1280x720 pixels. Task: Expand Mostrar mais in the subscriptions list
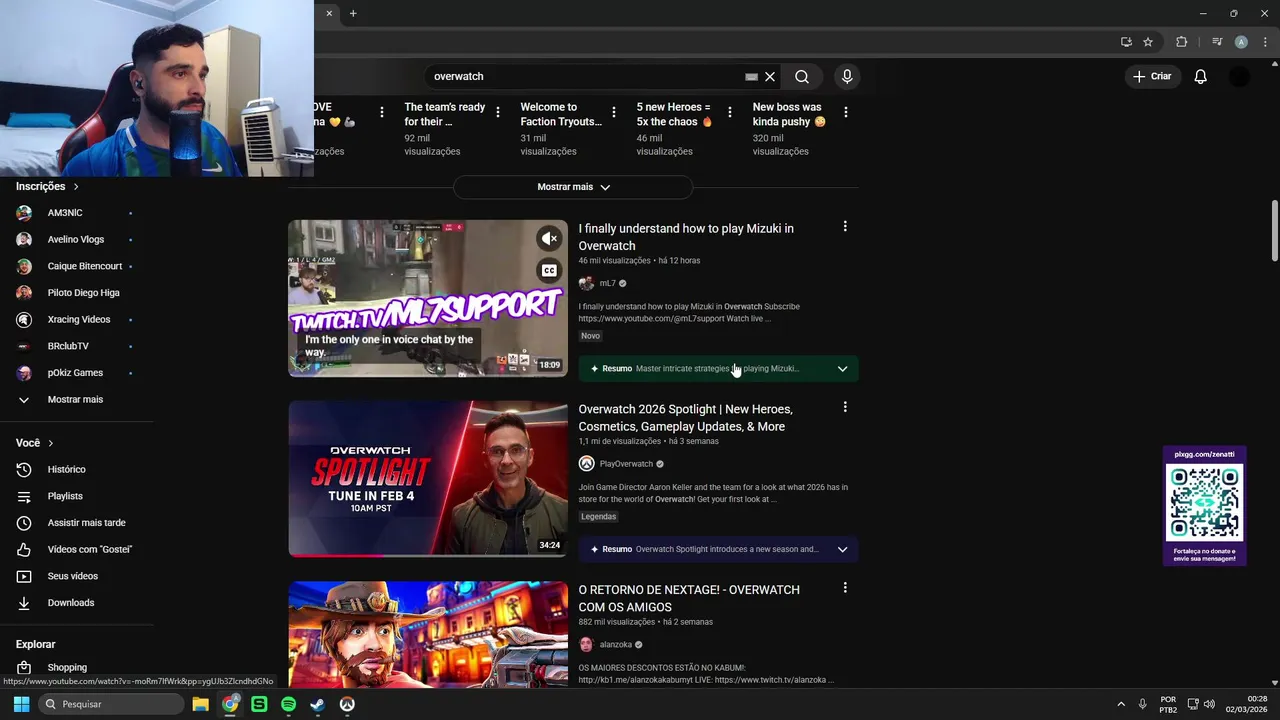(76, 399)
